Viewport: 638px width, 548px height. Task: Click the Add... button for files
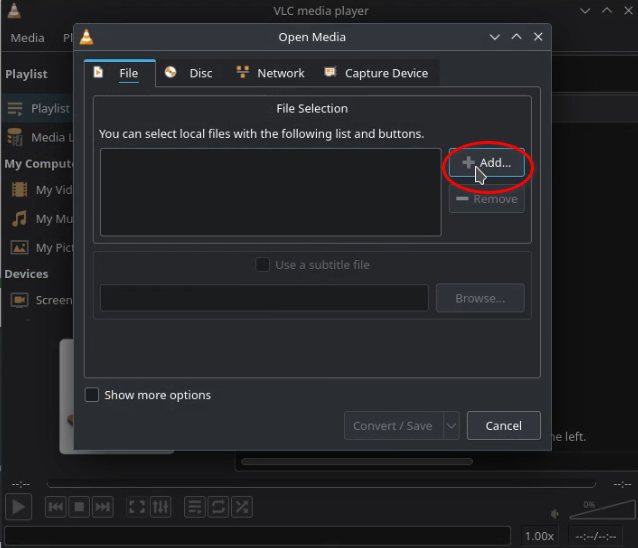click(487, 163)
